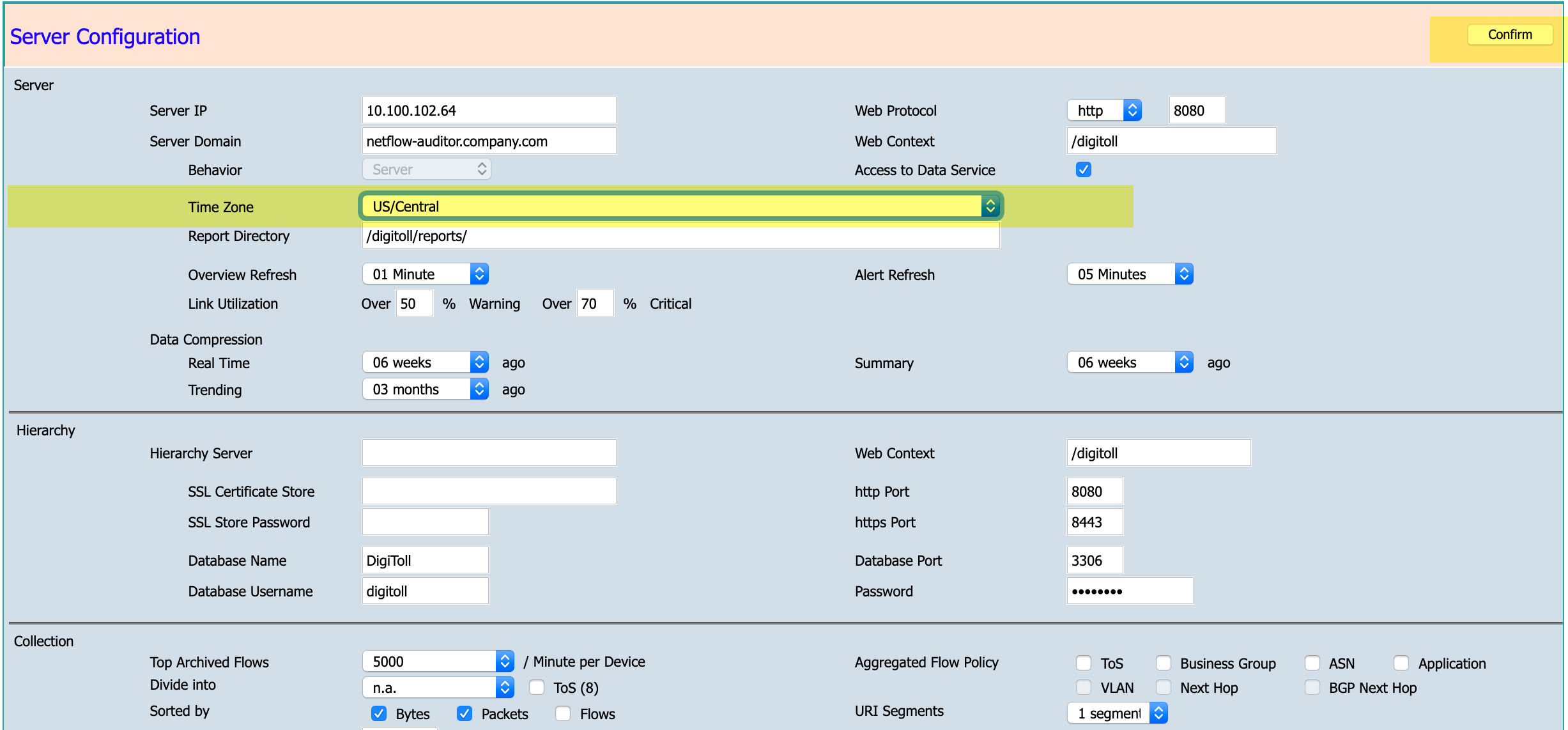Open the Divide into dropdown
The height and width of the screenshot is (730, 1568).
(x=438, y=687)
